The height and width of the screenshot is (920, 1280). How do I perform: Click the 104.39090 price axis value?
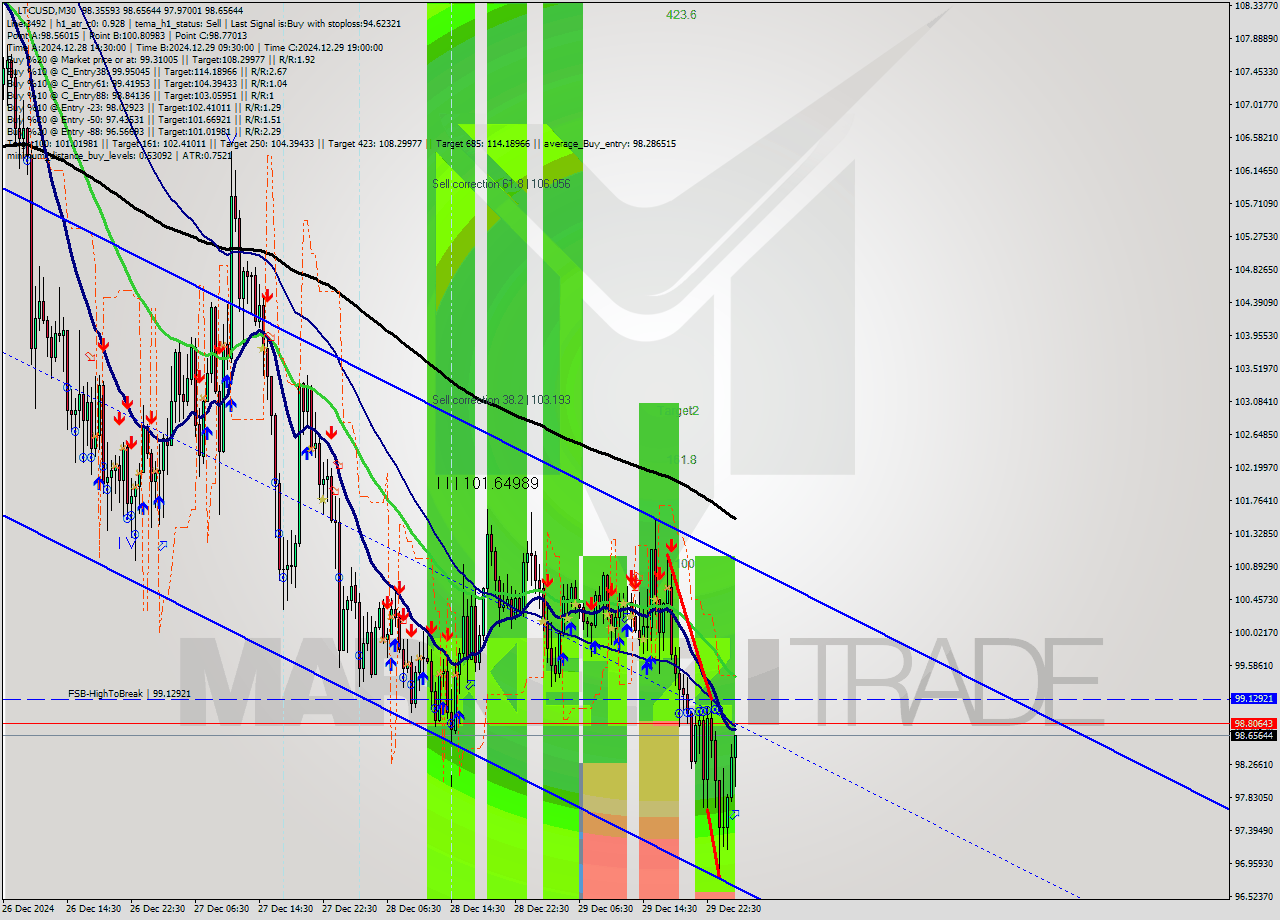click(x=1256, y=302)
